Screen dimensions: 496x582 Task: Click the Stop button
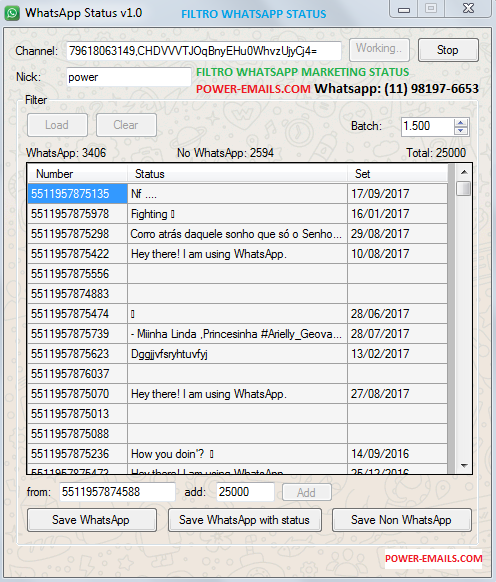point(448,50)
